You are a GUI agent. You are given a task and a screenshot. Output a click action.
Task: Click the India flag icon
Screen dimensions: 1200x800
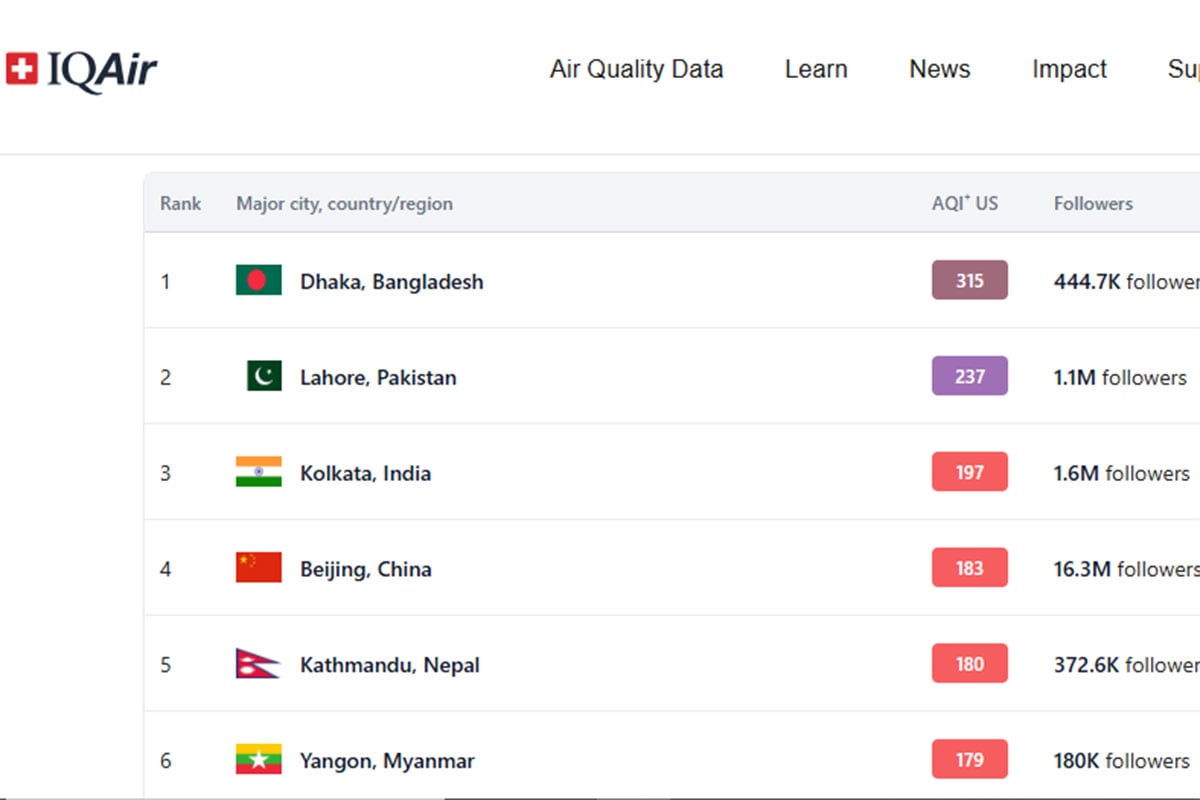coord(258,472)
